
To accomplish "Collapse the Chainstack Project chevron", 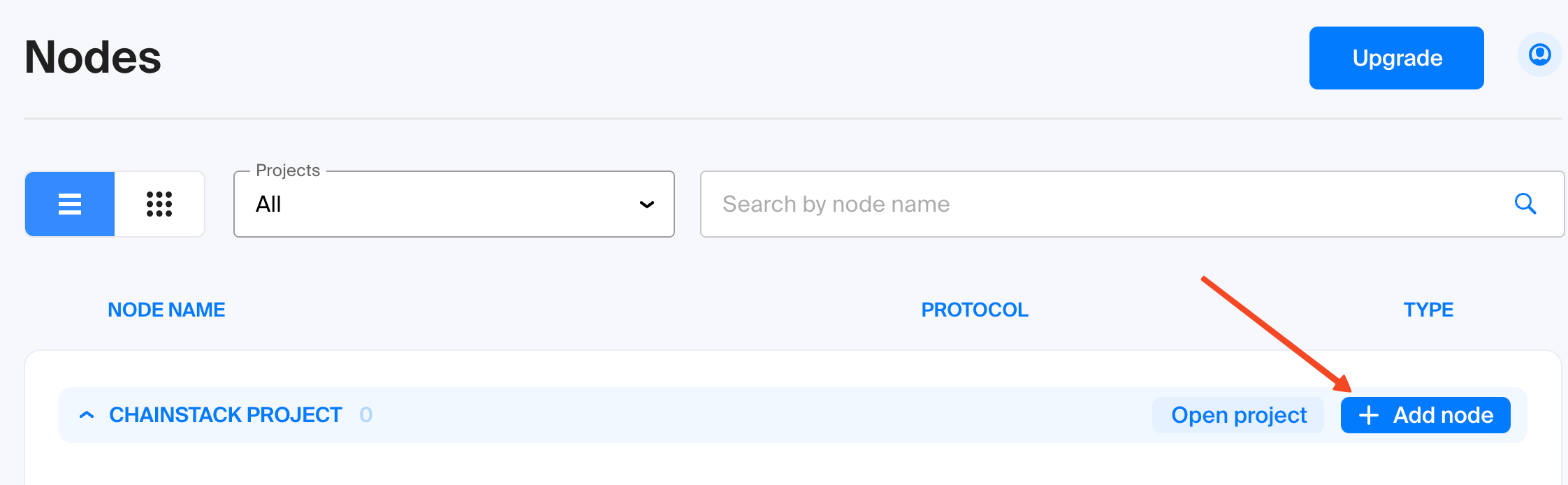I will [87, 415].
